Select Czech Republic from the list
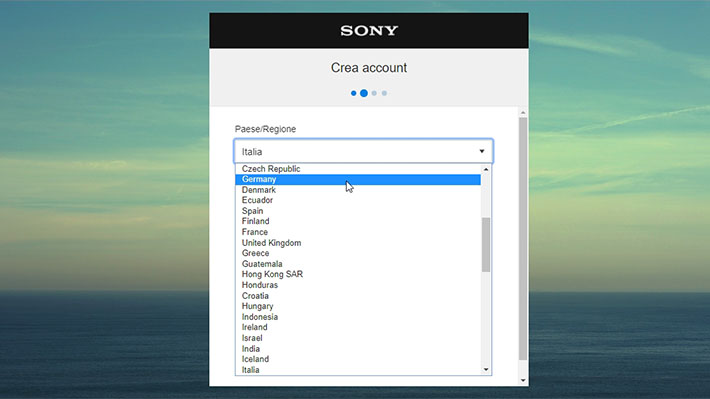 [358, 169]
